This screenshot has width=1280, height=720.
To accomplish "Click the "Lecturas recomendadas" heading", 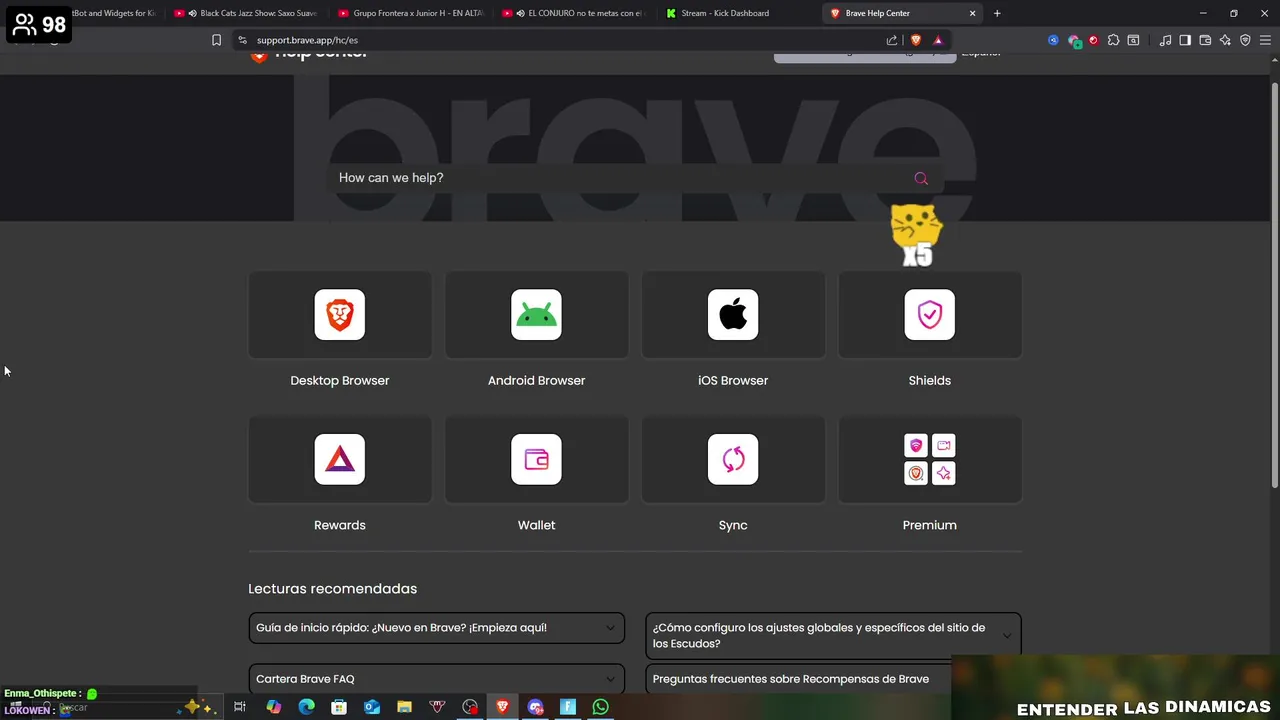I will click(333, 589).
